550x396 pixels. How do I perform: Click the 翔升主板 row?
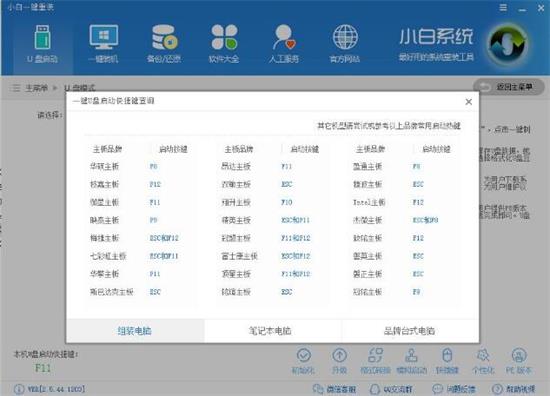(x=272, y=202)
